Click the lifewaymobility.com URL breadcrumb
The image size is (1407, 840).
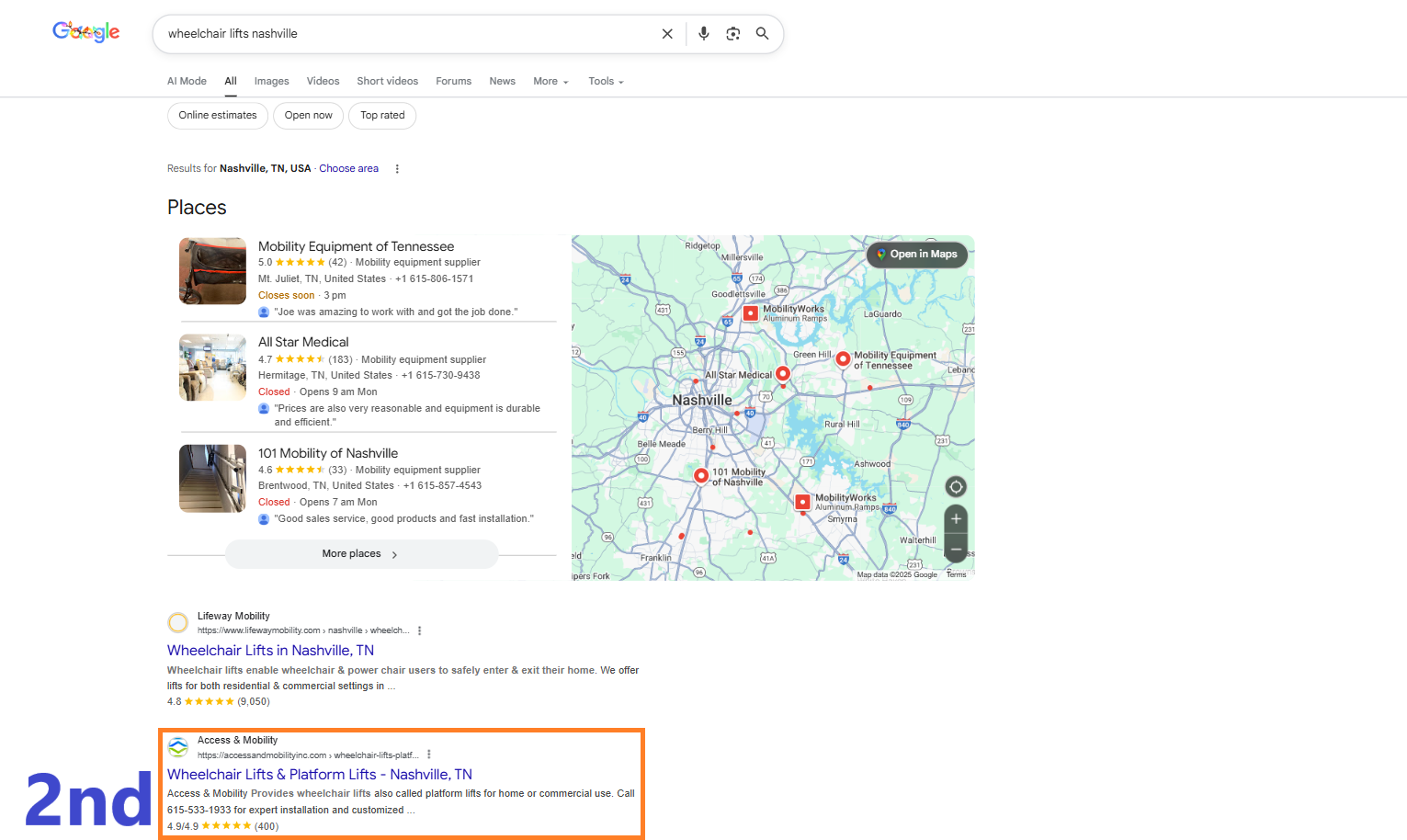pos(303,630)
